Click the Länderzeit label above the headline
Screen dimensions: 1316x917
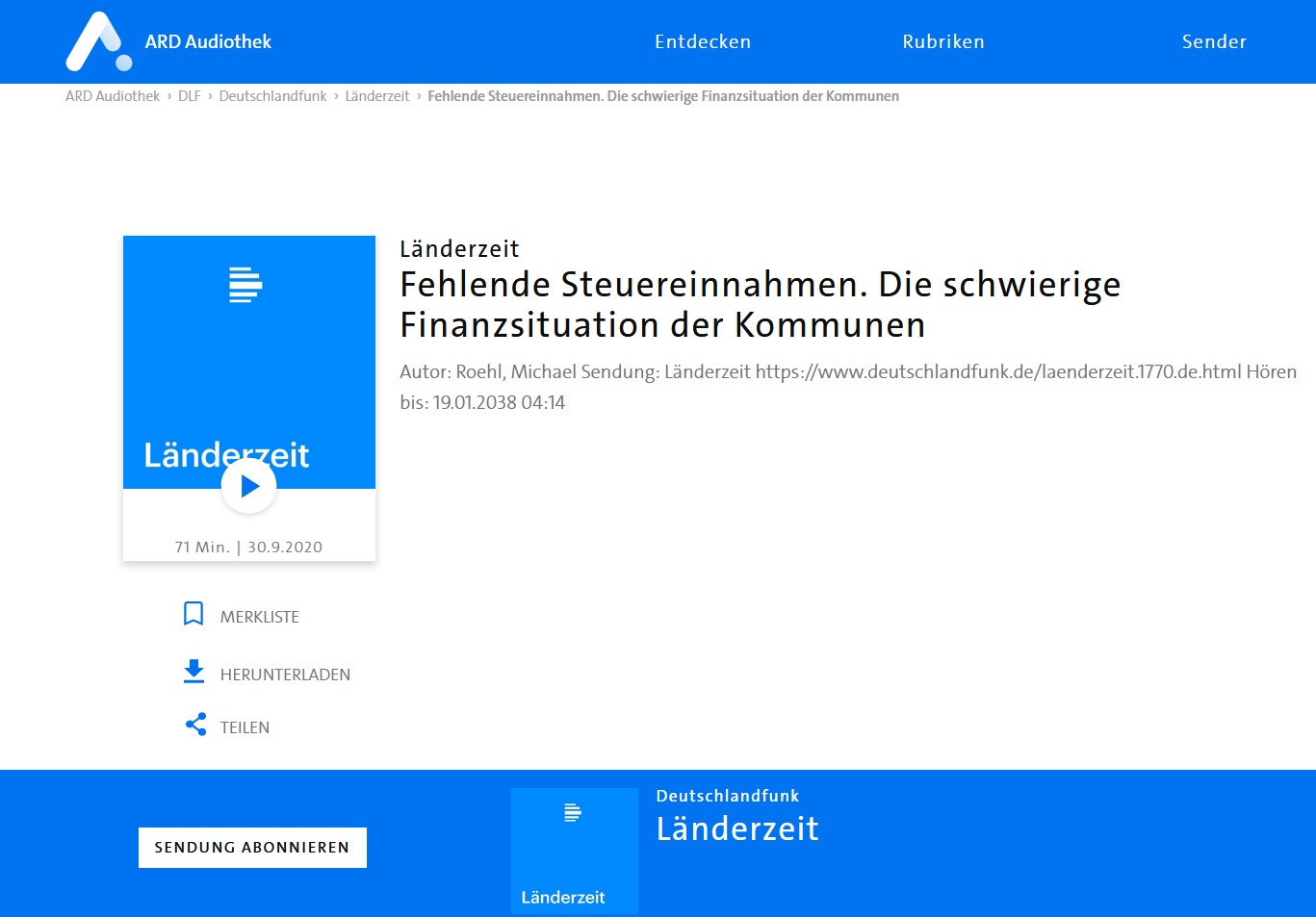click(x=460, y=249)
